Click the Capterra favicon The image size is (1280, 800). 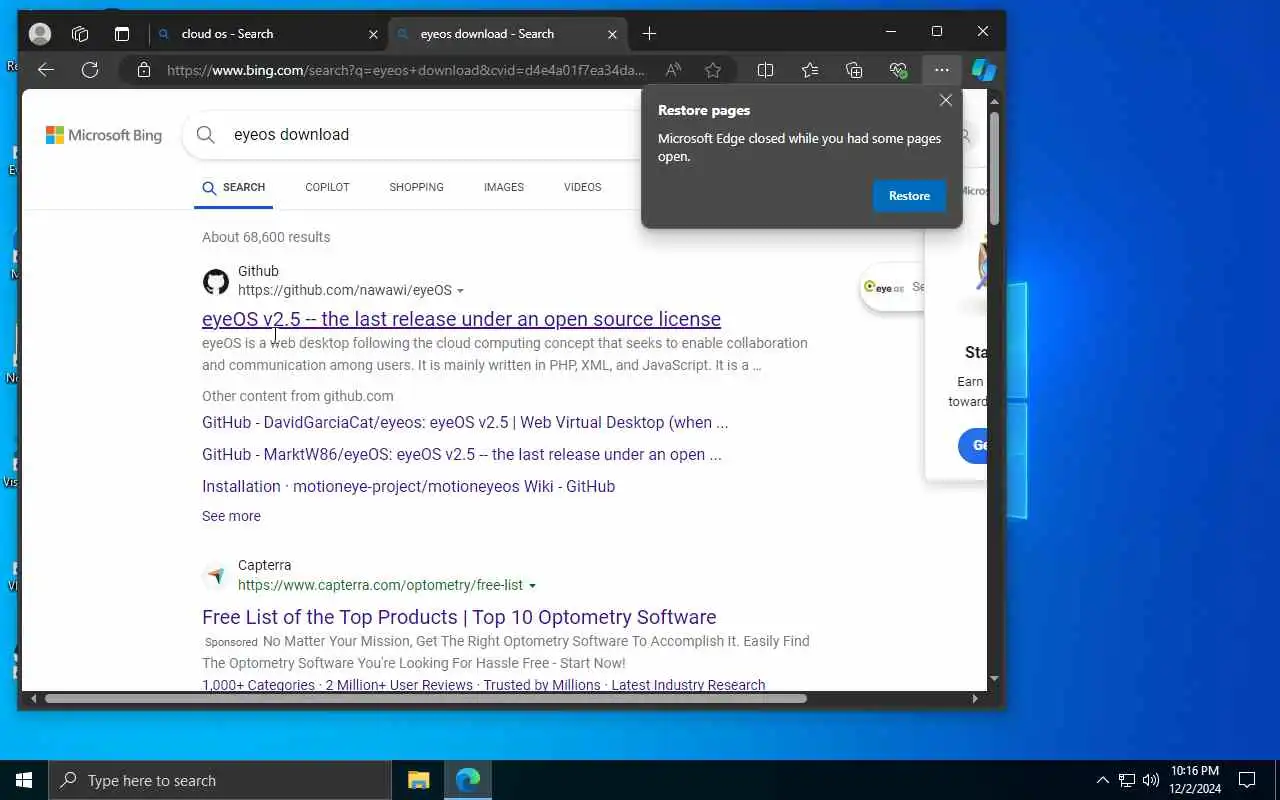(216, 576)
